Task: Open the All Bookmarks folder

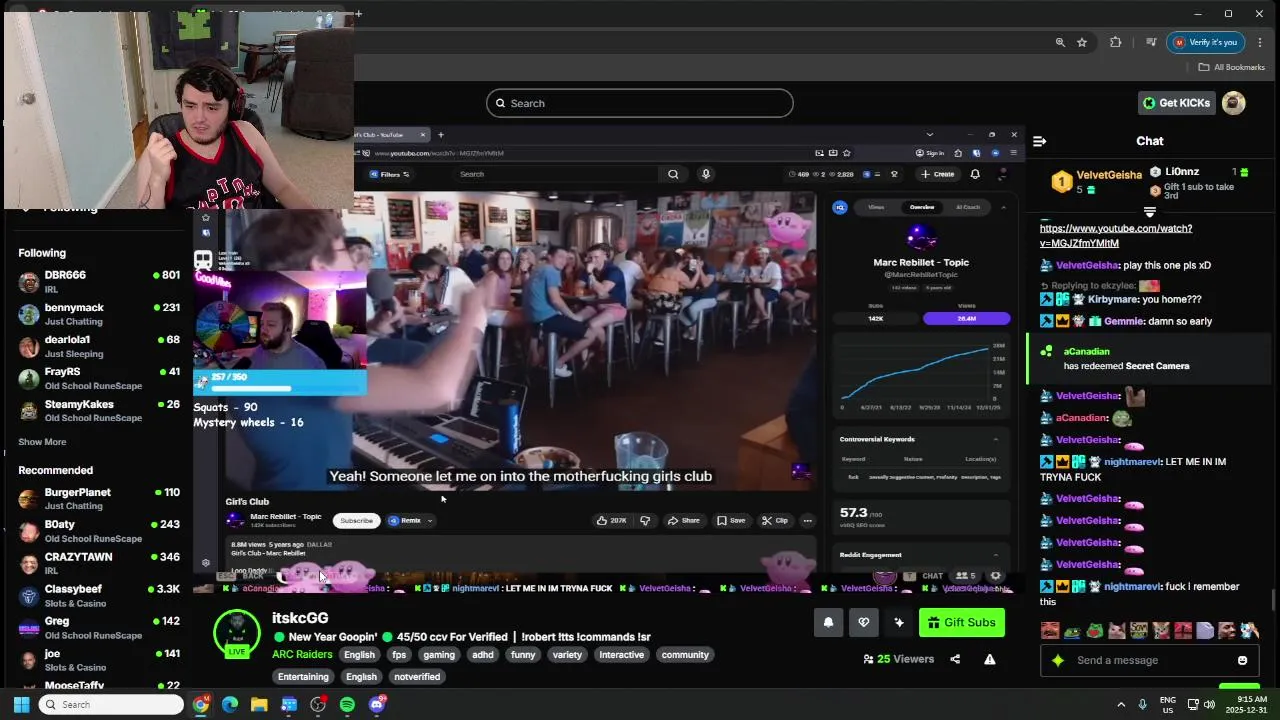Action: click(1232, 67)
